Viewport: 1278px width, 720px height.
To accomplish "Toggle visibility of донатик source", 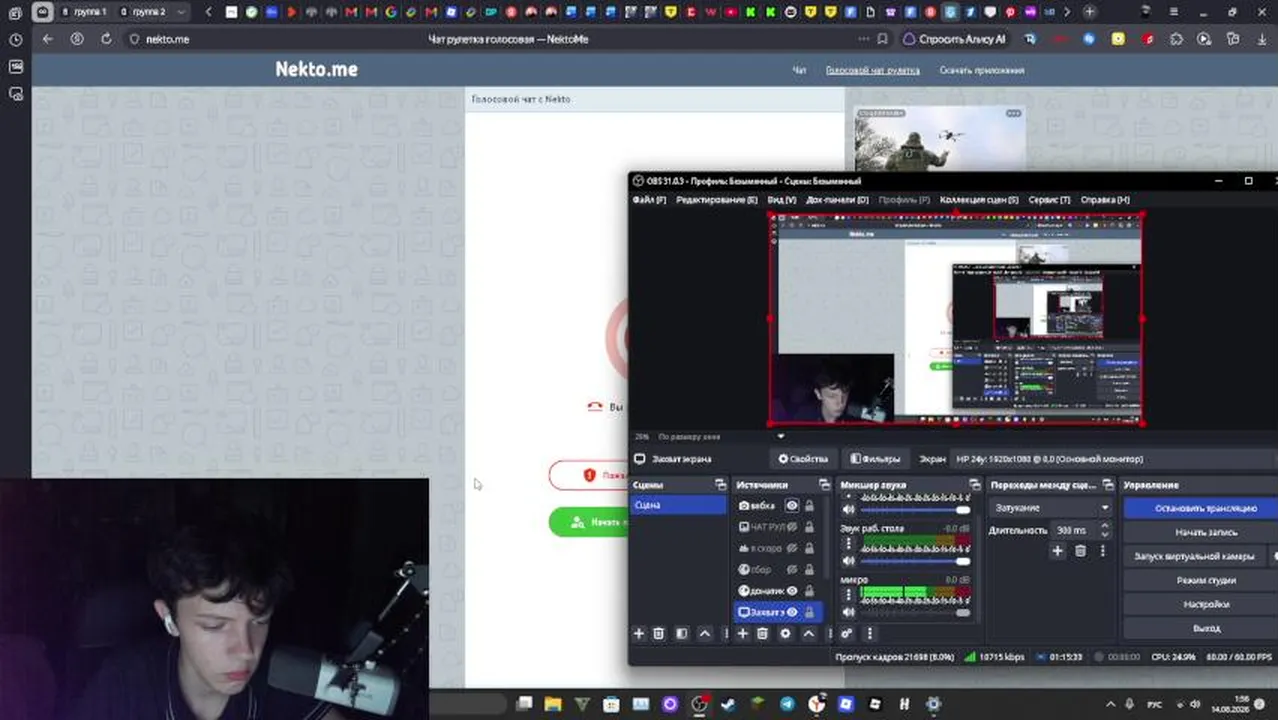I will click(x=792, y=591).
